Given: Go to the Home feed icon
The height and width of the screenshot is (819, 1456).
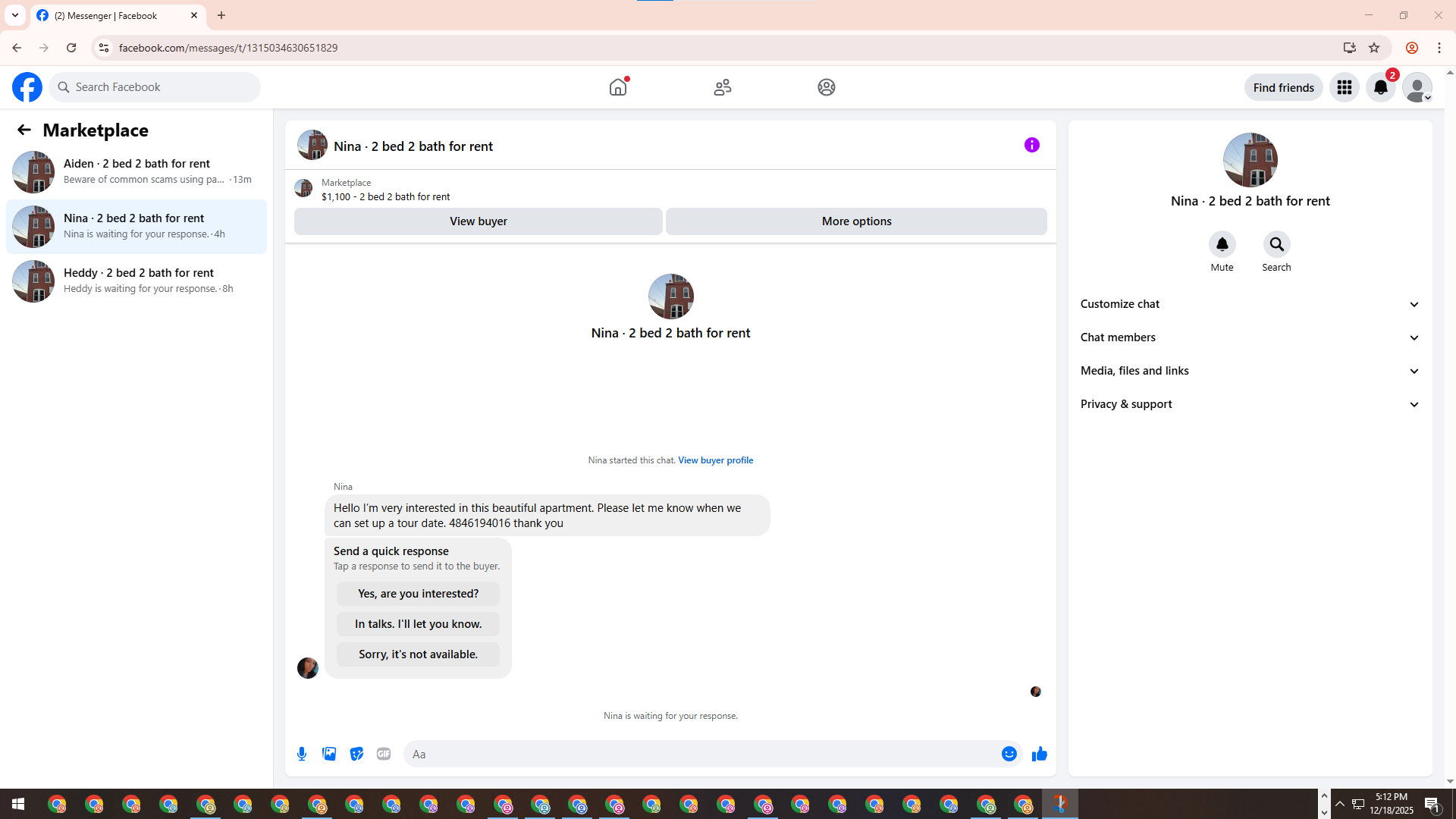Looking at the screenshot, I should (x=618, y=87).
